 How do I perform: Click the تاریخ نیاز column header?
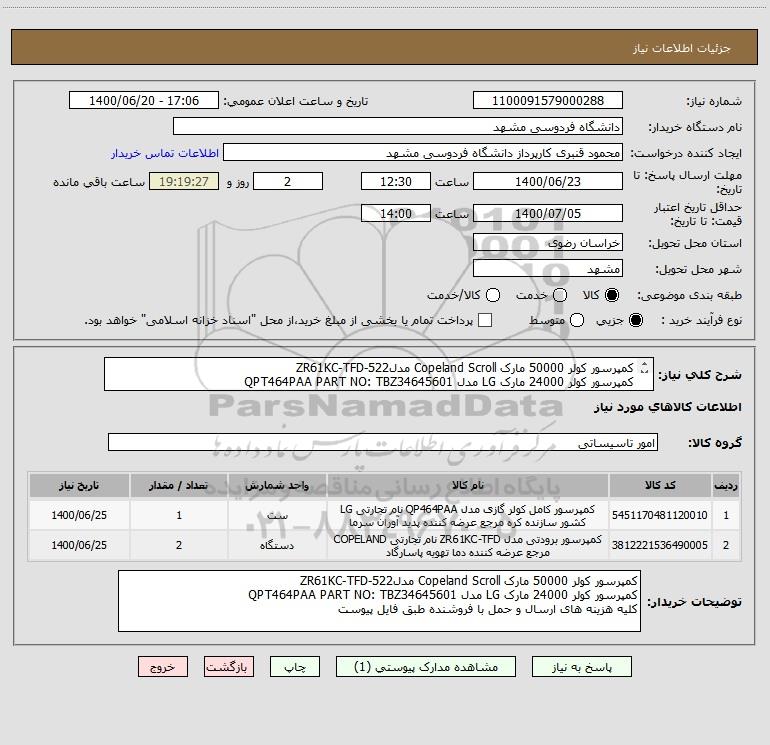pyautogui.click(x=79, y=486)
